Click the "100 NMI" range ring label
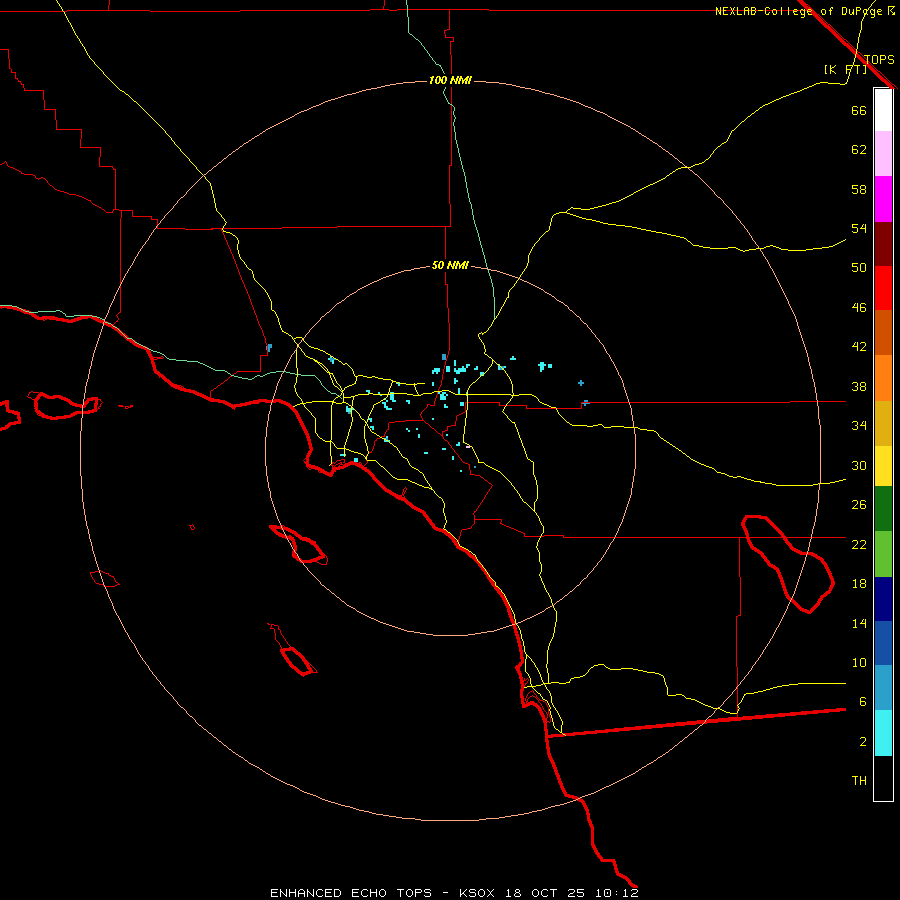The image size is (900, 900). pyautogui.click(x=450, y=80)
